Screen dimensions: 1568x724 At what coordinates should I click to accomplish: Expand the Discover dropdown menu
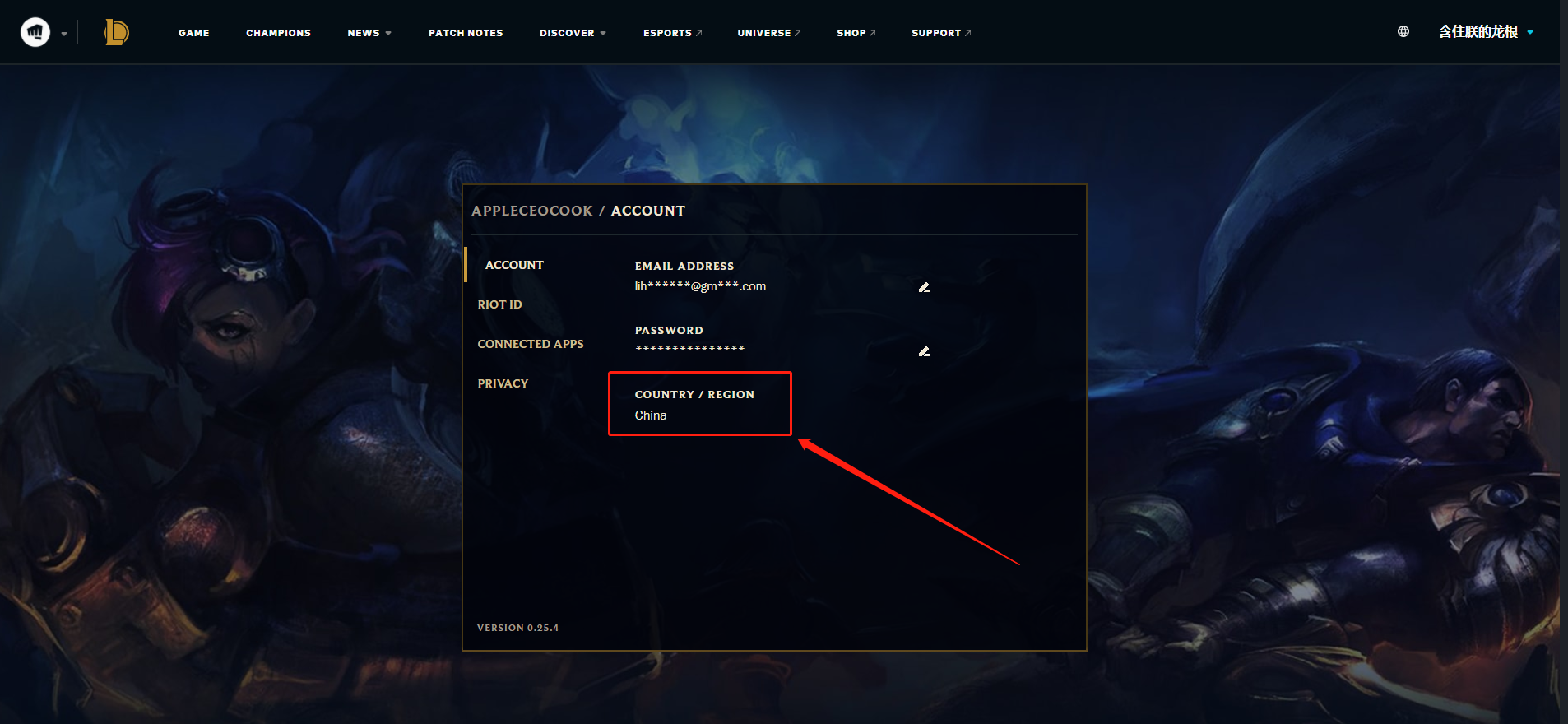(x=573, y=33)
